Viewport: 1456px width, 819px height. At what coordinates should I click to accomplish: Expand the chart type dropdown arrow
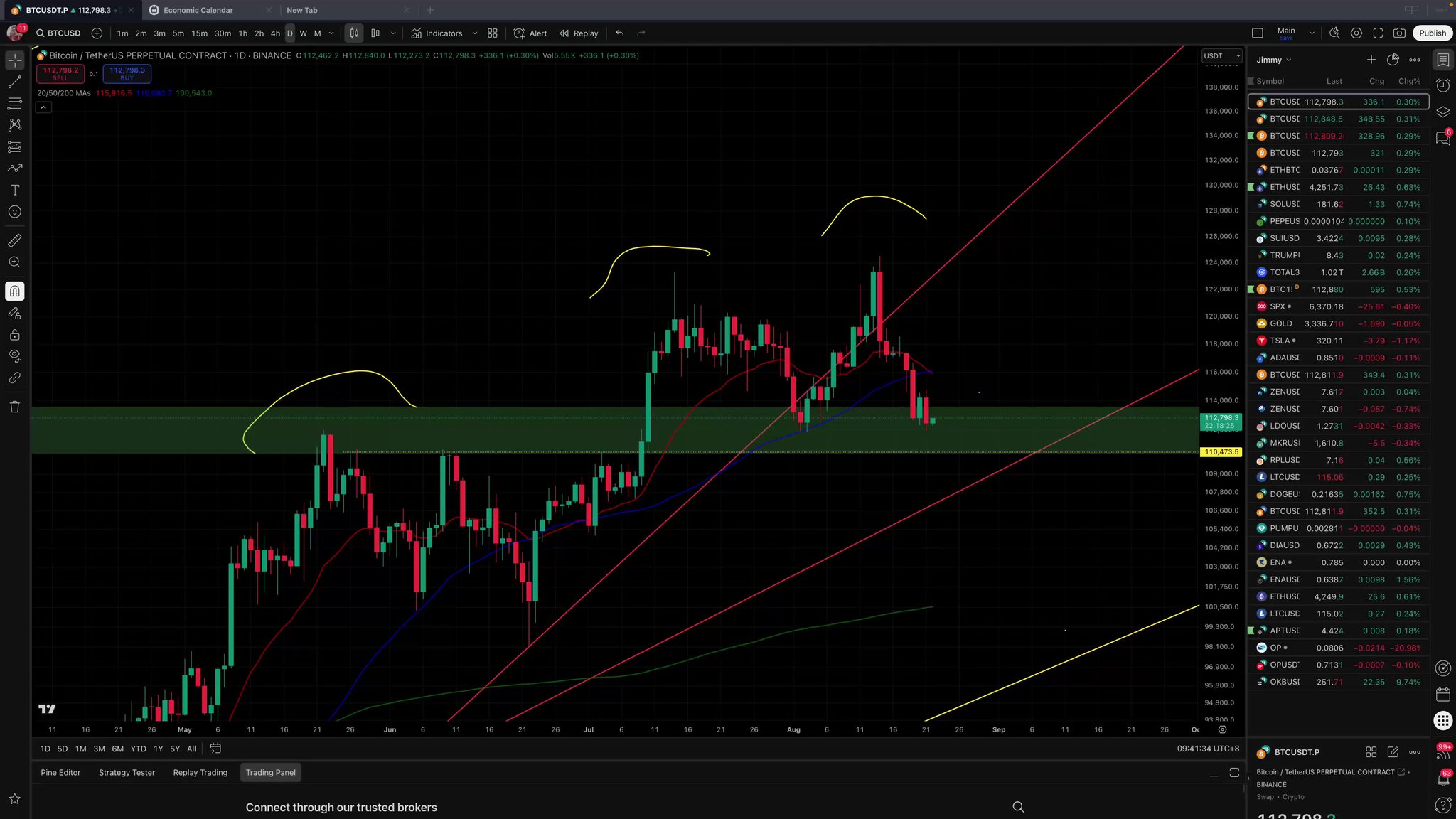coord(393,33)
